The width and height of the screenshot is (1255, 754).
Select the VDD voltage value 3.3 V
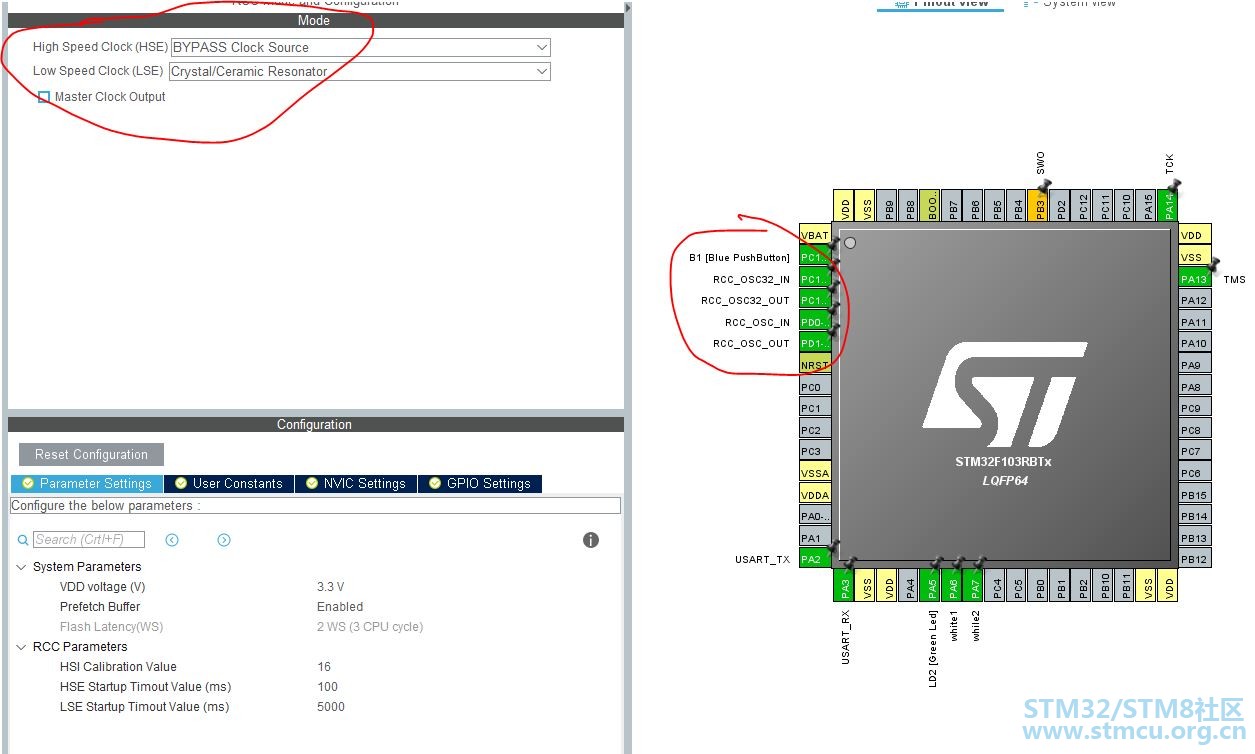click(x=330, y=587)
